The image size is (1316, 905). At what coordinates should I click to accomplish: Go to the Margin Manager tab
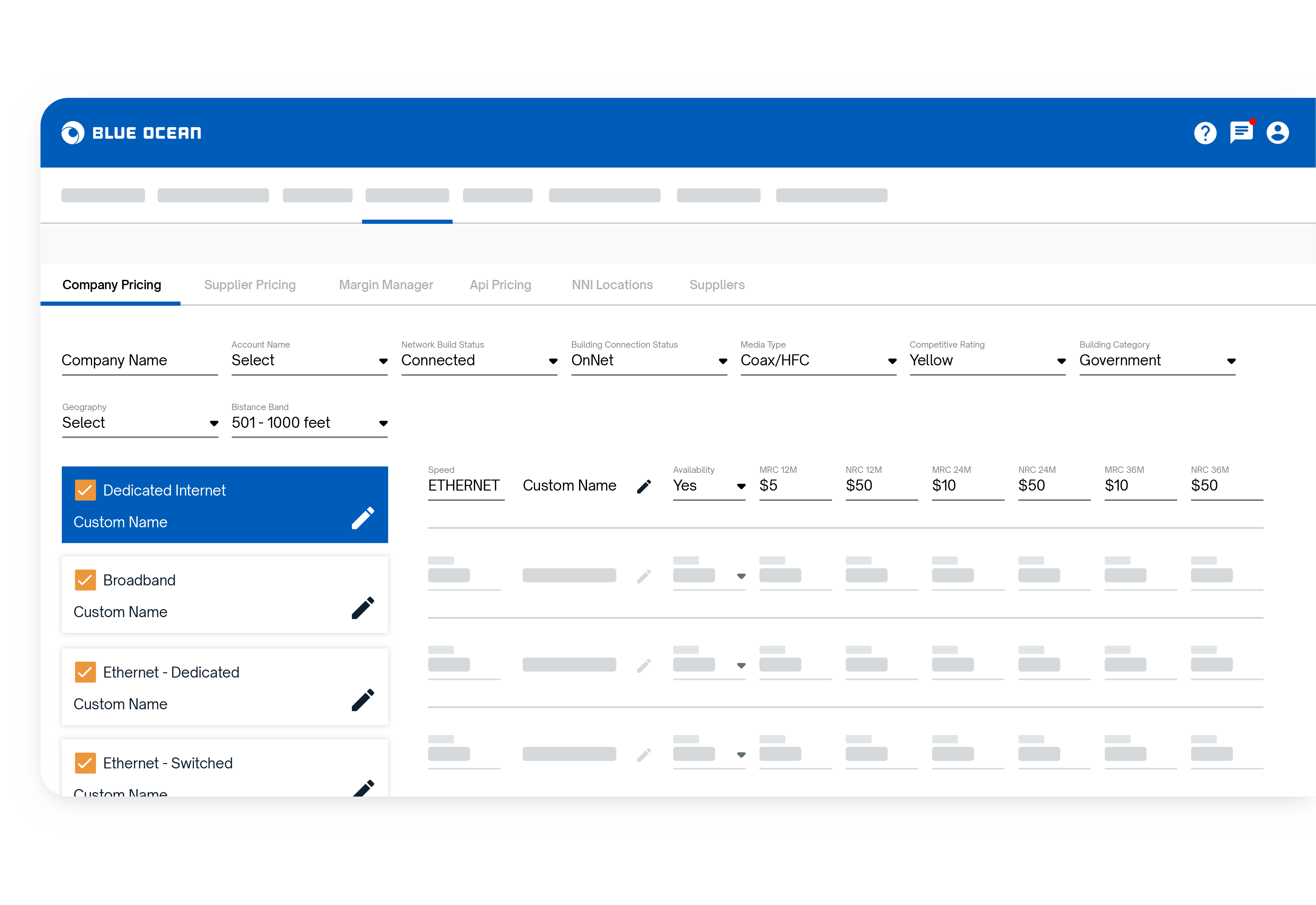tap(386, 285)
